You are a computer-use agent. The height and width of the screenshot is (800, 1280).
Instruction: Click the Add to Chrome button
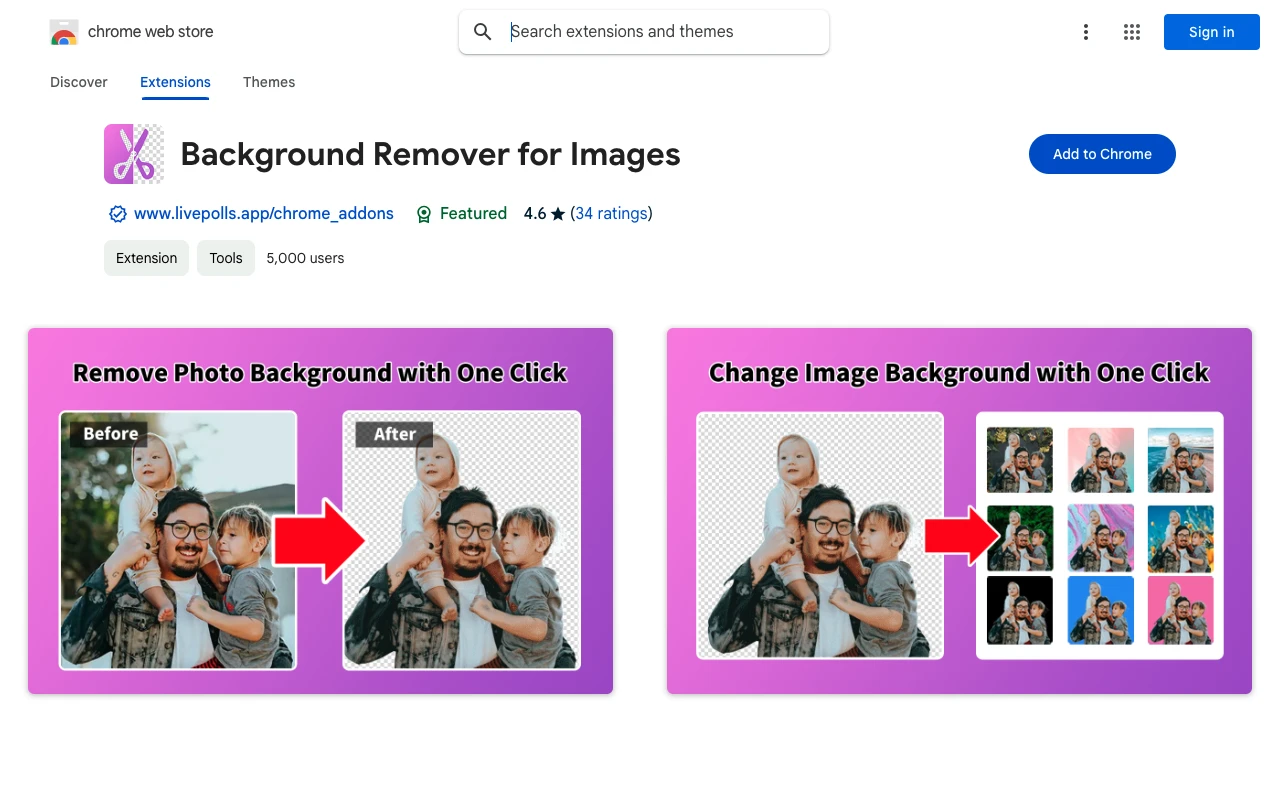click(x=1102, y=154)
